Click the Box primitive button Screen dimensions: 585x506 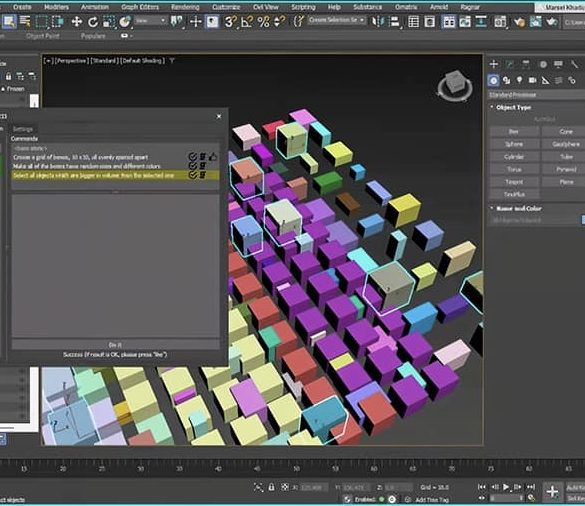tap(514, 131)
